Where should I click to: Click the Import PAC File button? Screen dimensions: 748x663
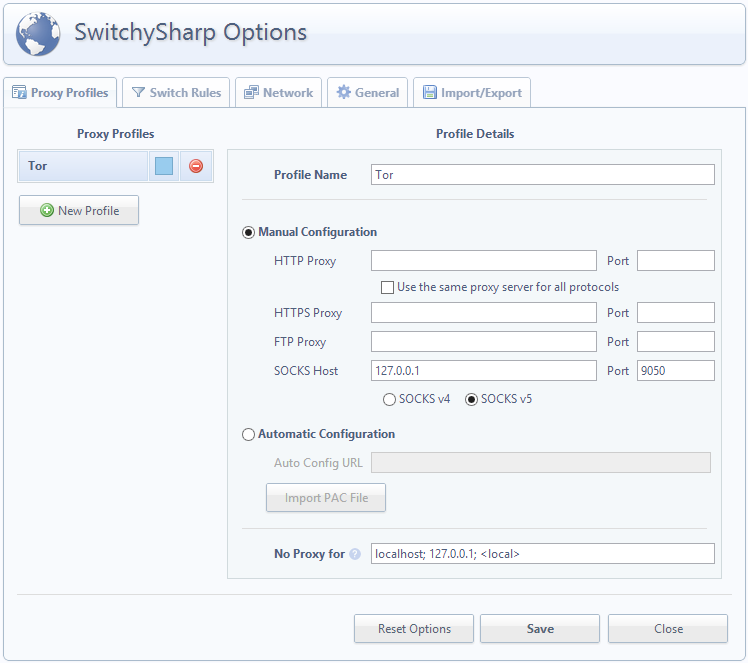tap(326, 497)
